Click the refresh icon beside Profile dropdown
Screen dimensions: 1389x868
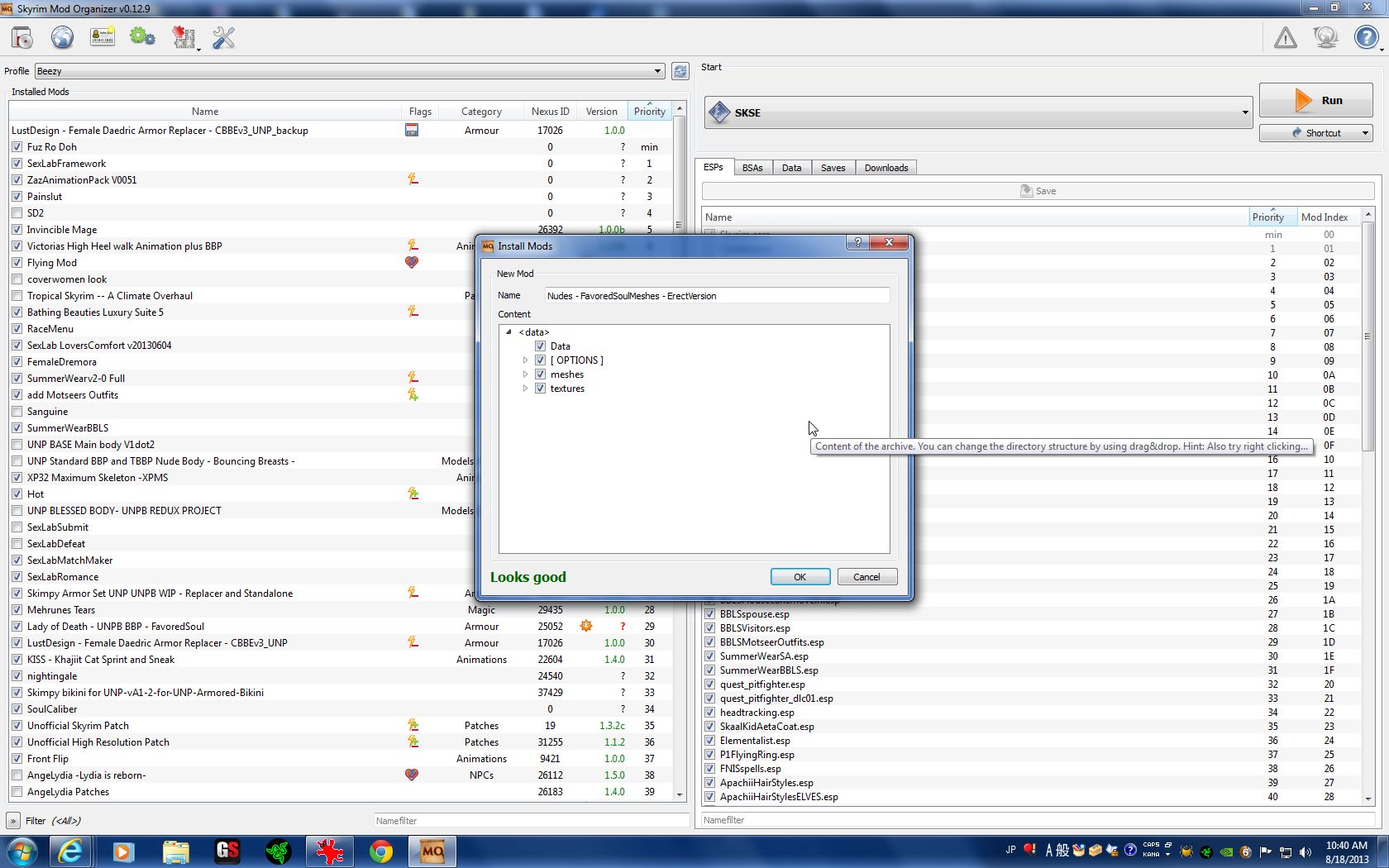(x=680, y=71)
